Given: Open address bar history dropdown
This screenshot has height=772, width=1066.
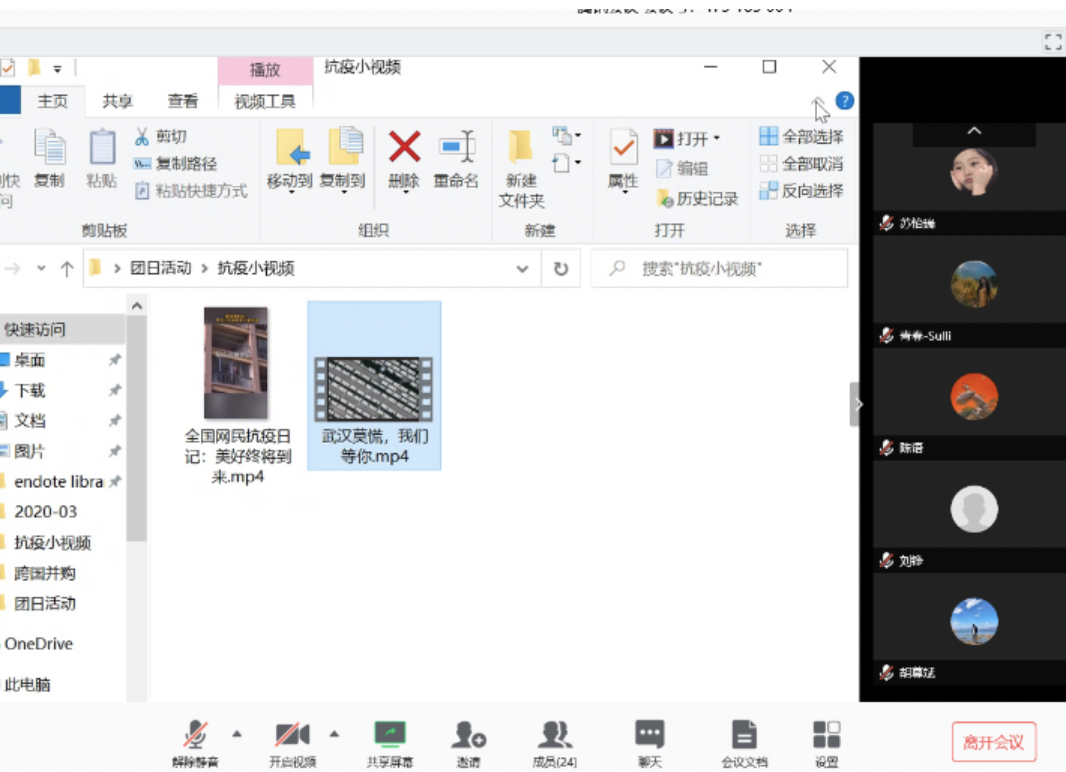Looking at the screenshot, I should tap(522, 269).
